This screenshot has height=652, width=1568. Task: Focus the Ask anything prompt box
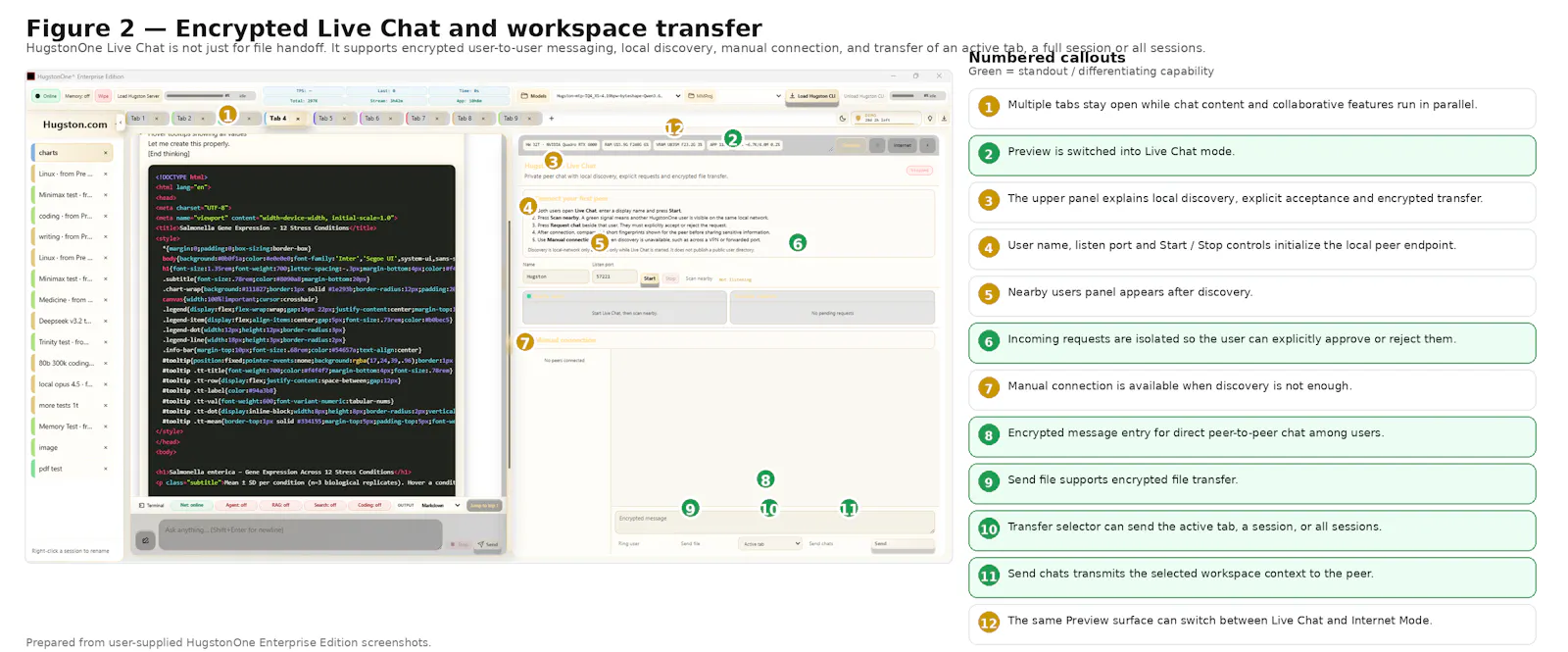pyautogui.click(x=300, y=534)
